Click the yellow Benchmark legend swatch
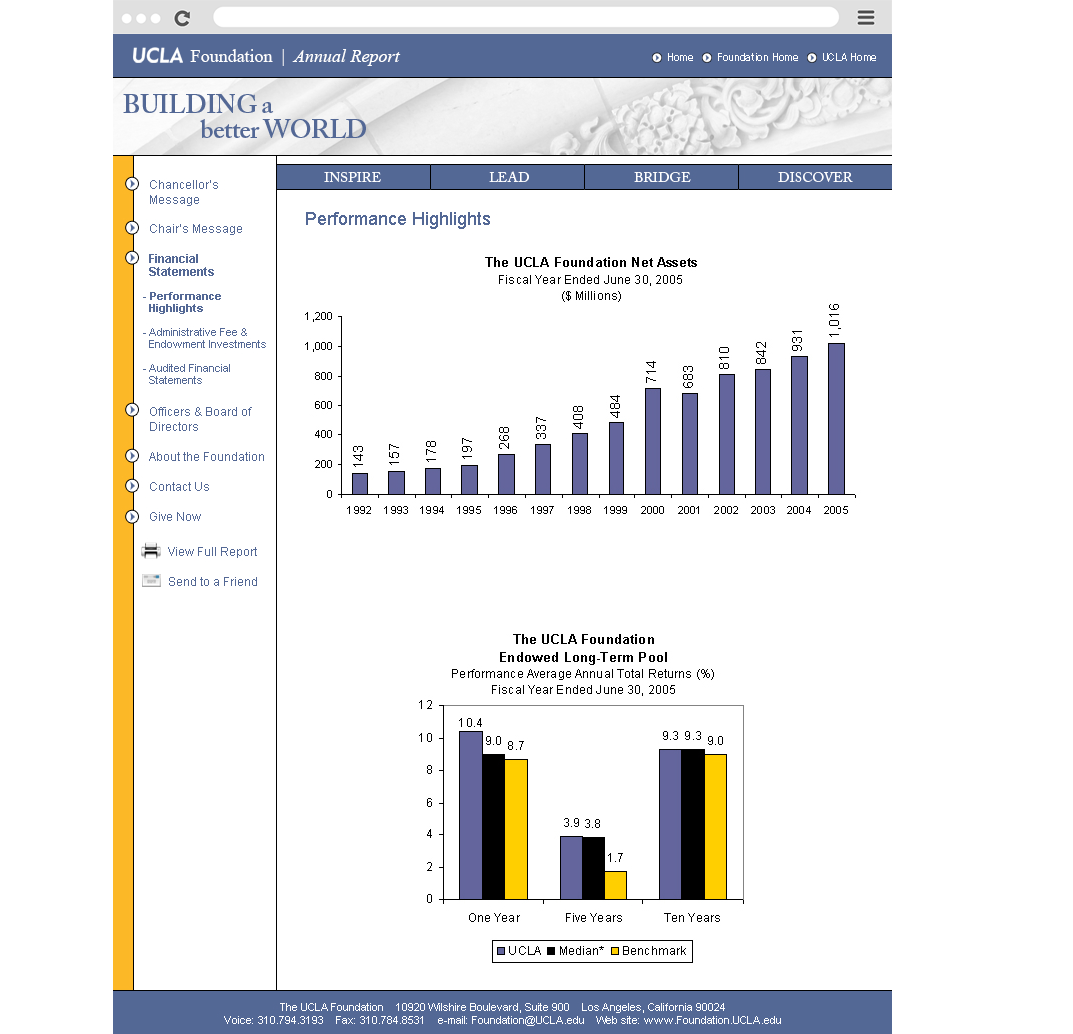Image resolution: width=1073 pixels, height=1034 pixels. (616, 951)
